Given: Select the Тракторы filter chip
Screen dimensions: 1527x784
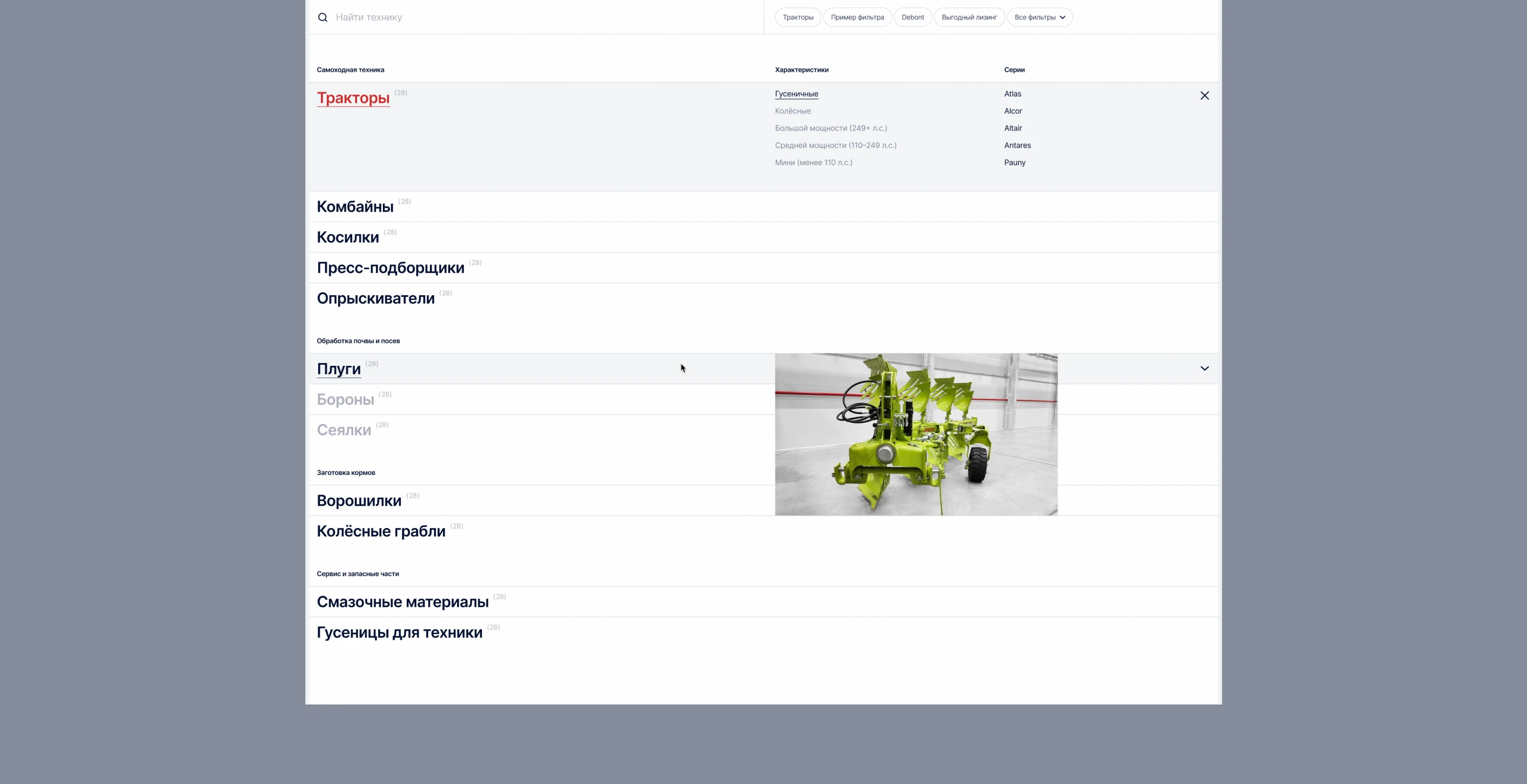Looking at the screenshot, I should [797, 17].
